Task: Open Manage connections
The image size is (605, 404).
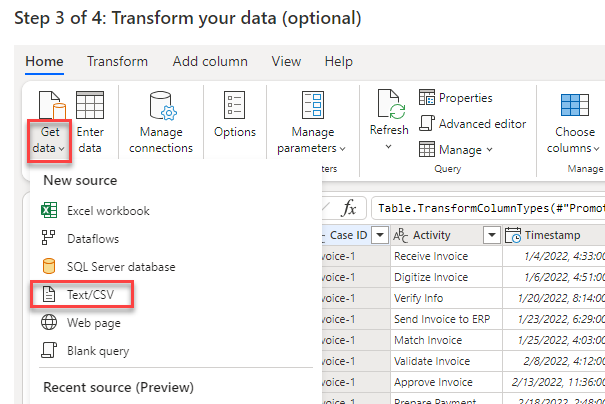Action: [x=161, y=123]
